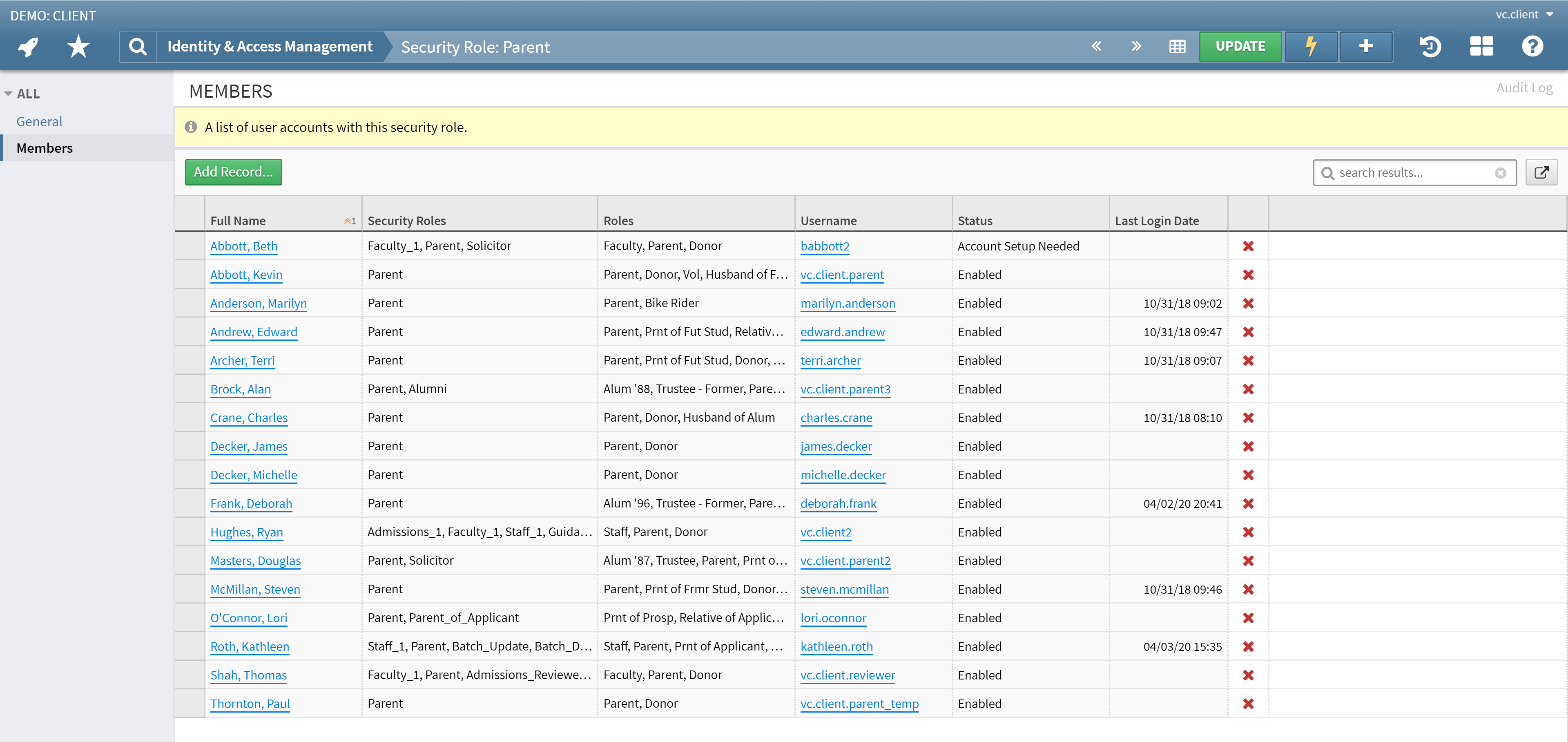This screenshot has height=742, width=1568.
Task: Click the Add Record... button
Action: point(233,172)
